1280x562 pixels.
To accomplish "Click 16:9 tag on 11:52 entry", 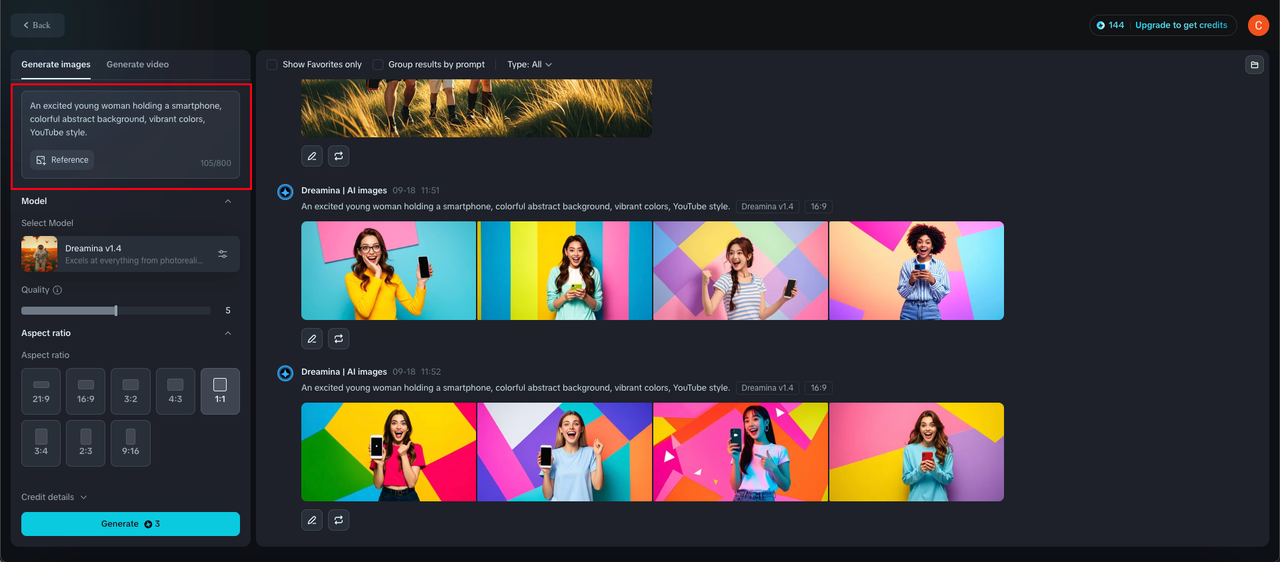I will coord(818,388).
